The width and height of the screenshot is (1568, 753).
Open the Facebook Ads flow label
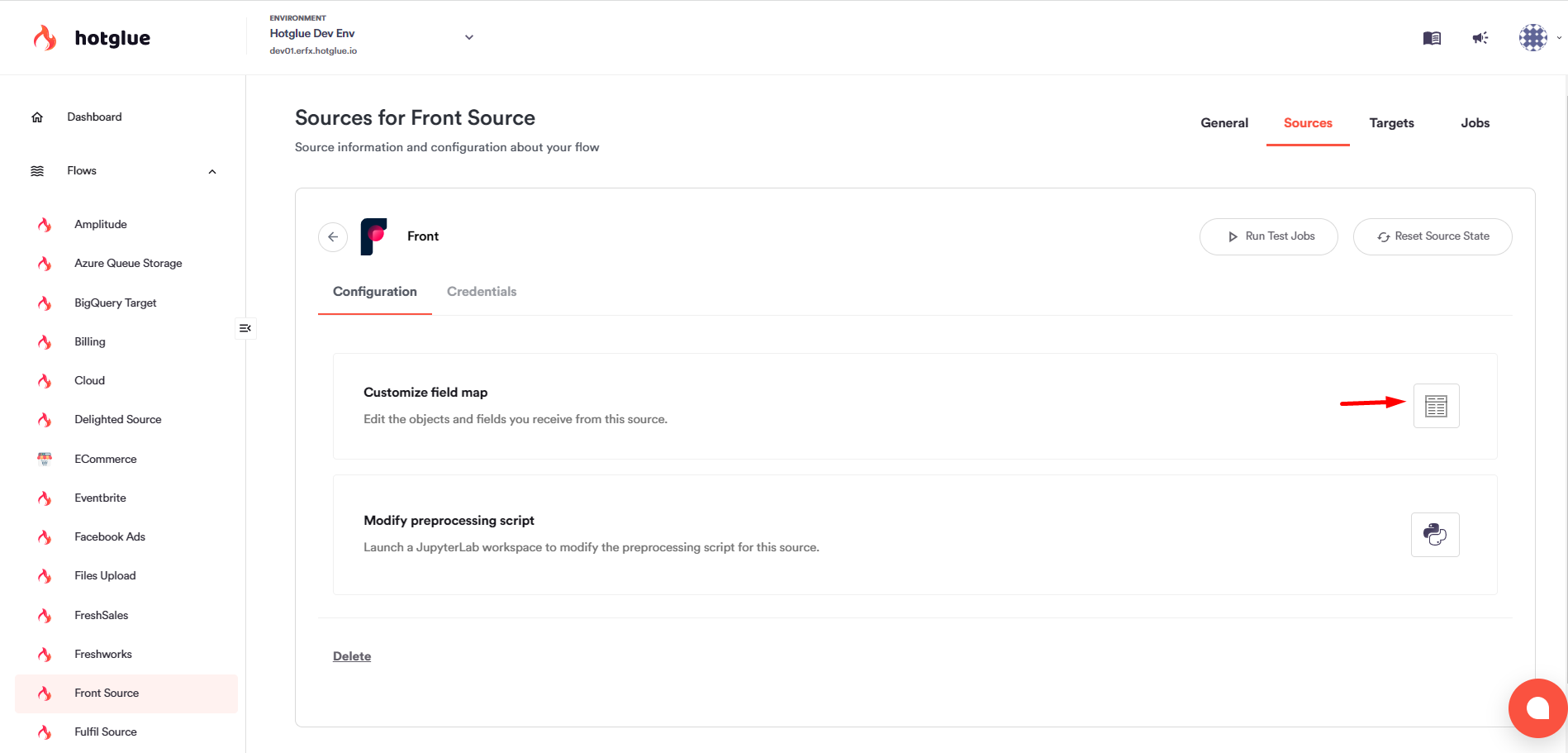pyautogui.click(x=110, y=537)
